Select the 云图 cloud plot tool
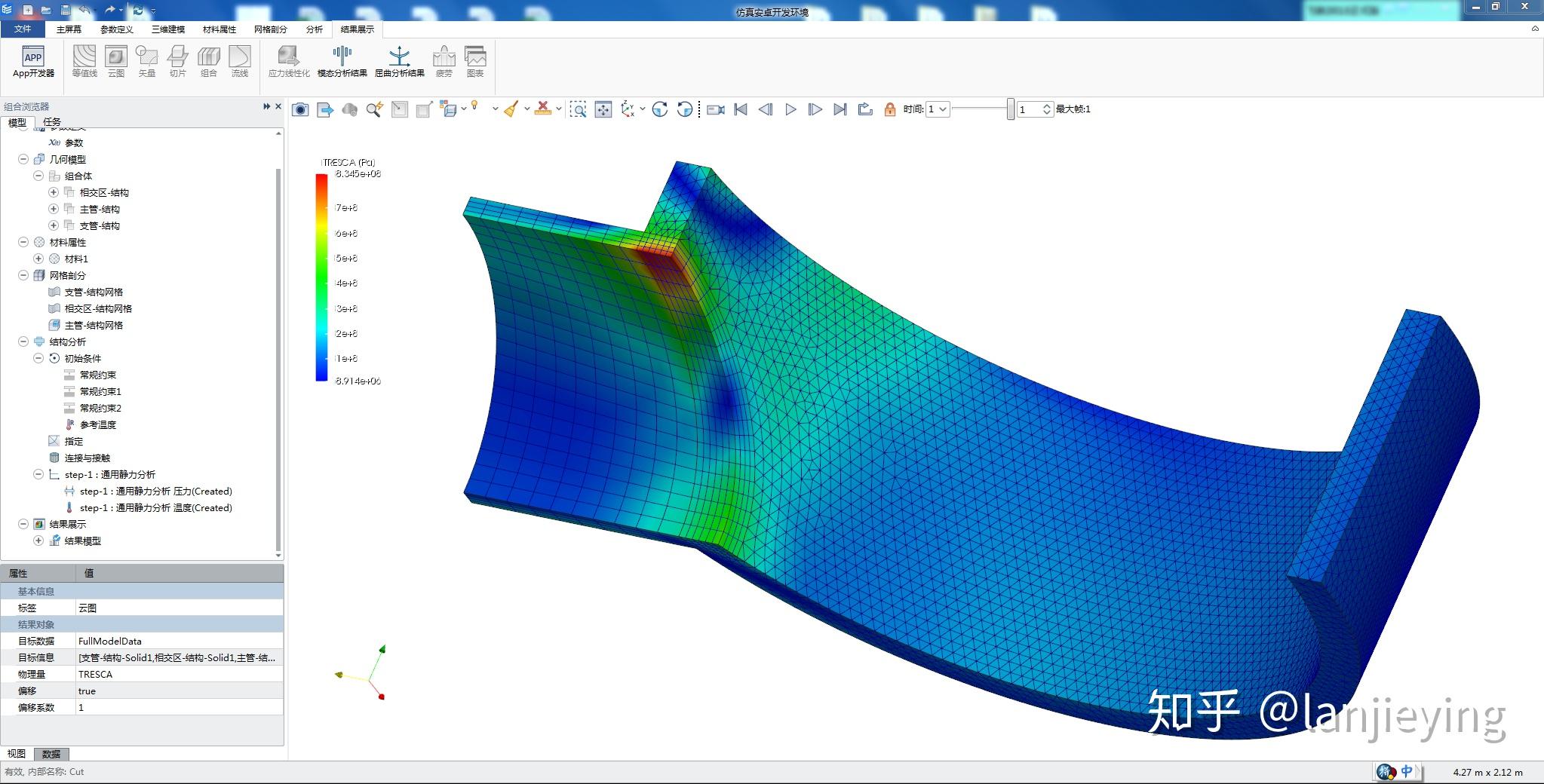Image resolution: width=1544 pixels, height=784 pixels. coord(117,60)
